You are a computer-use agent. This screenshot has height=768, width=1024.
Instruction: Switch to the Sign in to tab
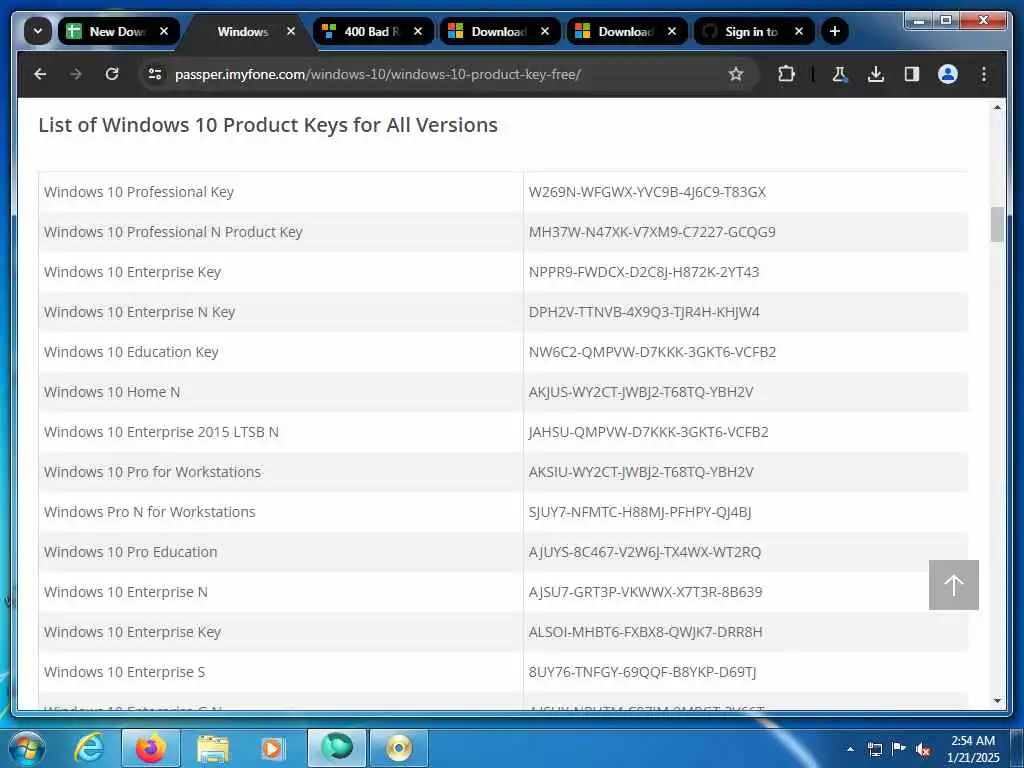point(754,31)
